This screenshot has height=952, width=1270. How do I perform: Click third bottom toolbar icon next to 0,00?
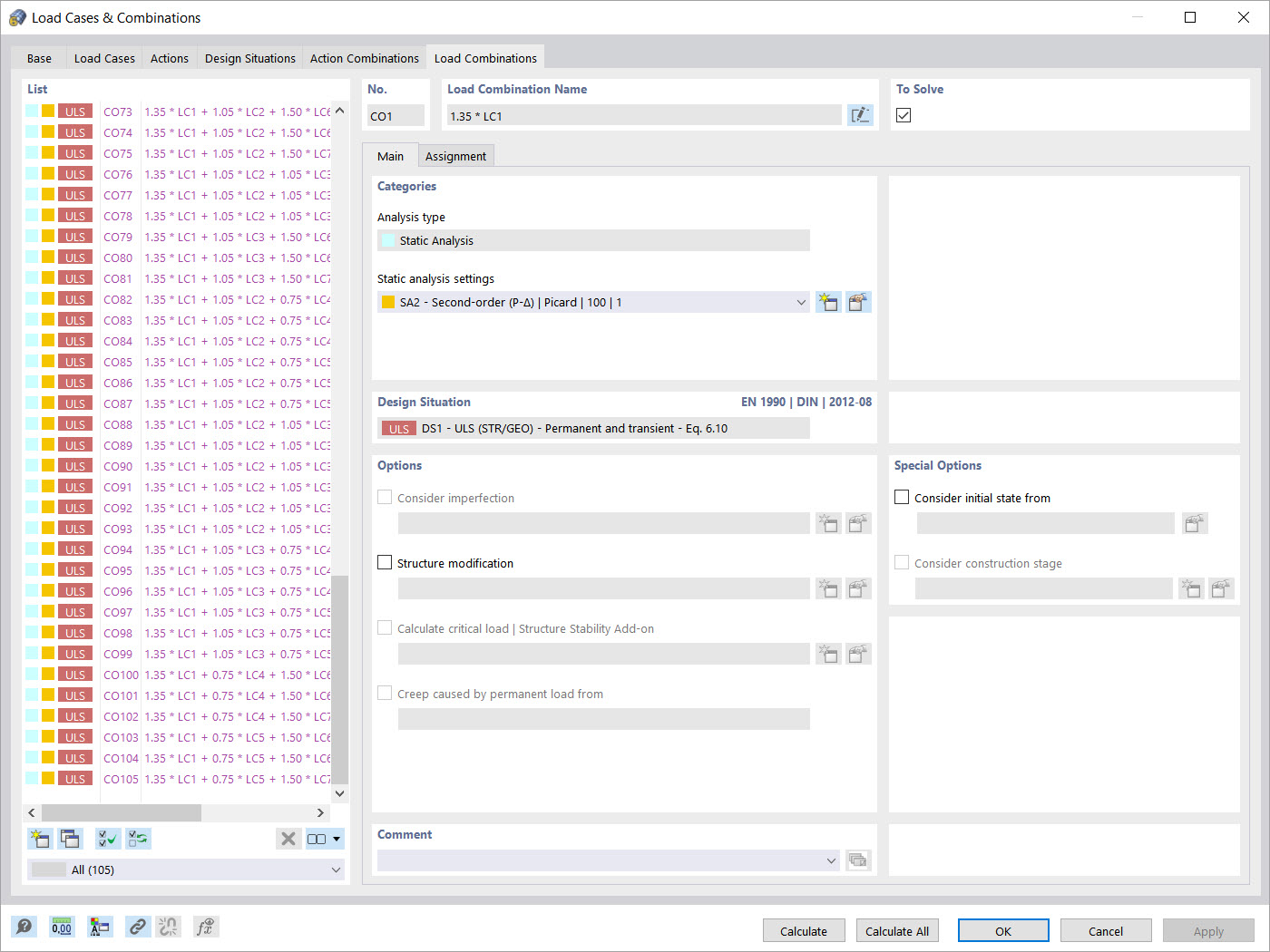pyautogui.click(x=100, y=927)
